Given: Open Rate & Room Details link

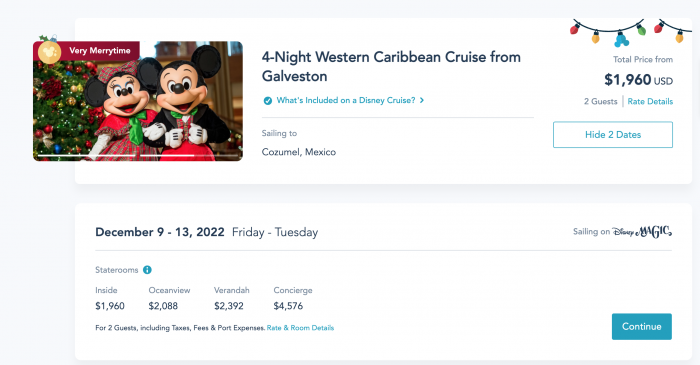Looking at the screenshot, I should (x=300, y=328).
